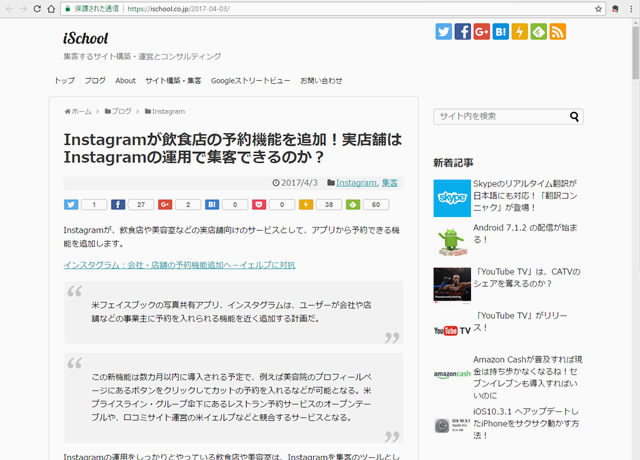Click the Instagram category link by date
640x460 pixels.
[356, 183]
